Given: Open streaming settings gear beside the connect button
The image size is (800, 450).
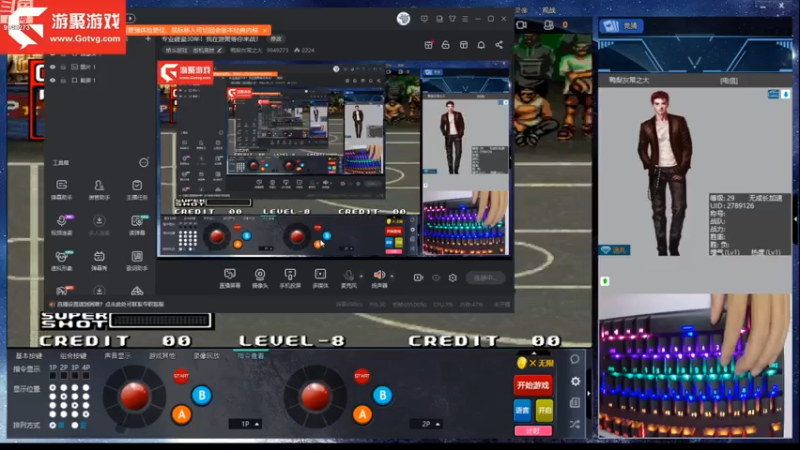Looking at the screenshot, I should [453, 278].
